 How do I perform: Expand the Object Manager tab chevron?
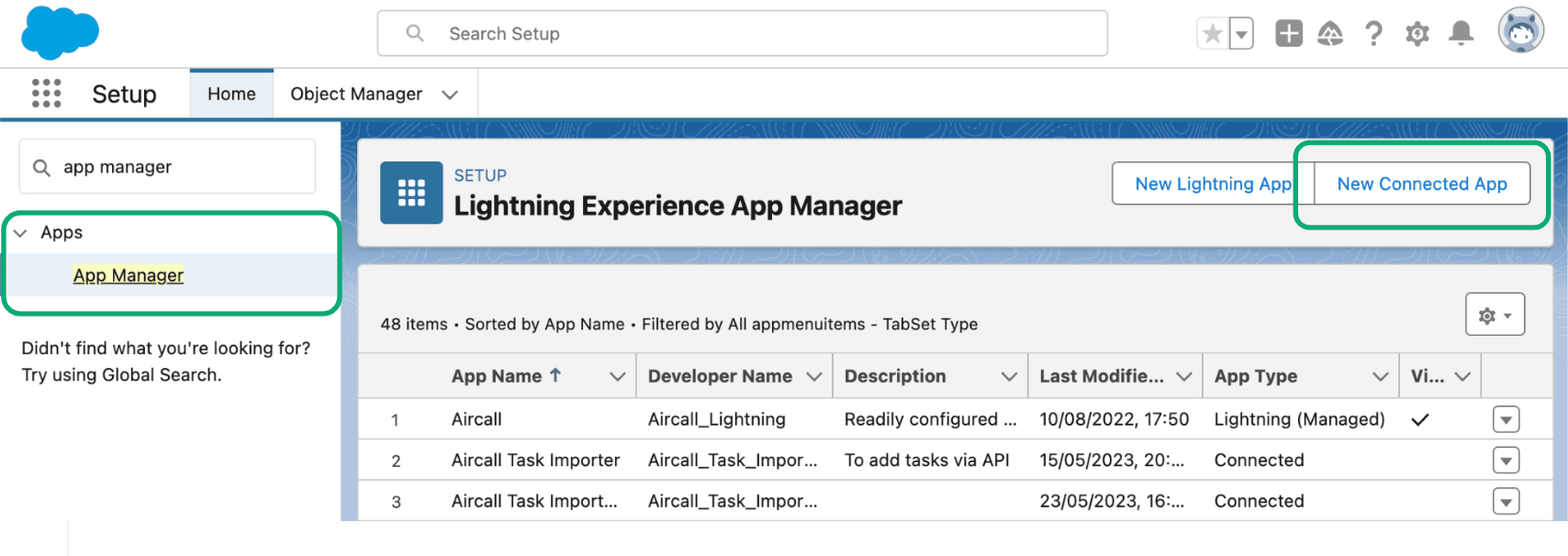(450, 95)
